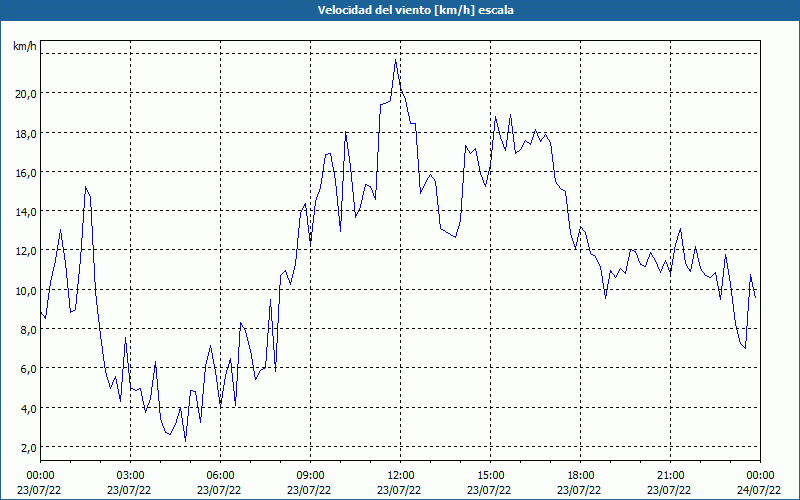Click the 06:00 time axis label
The width and height of the screenshot is (800, 500).
click(220, 476)
